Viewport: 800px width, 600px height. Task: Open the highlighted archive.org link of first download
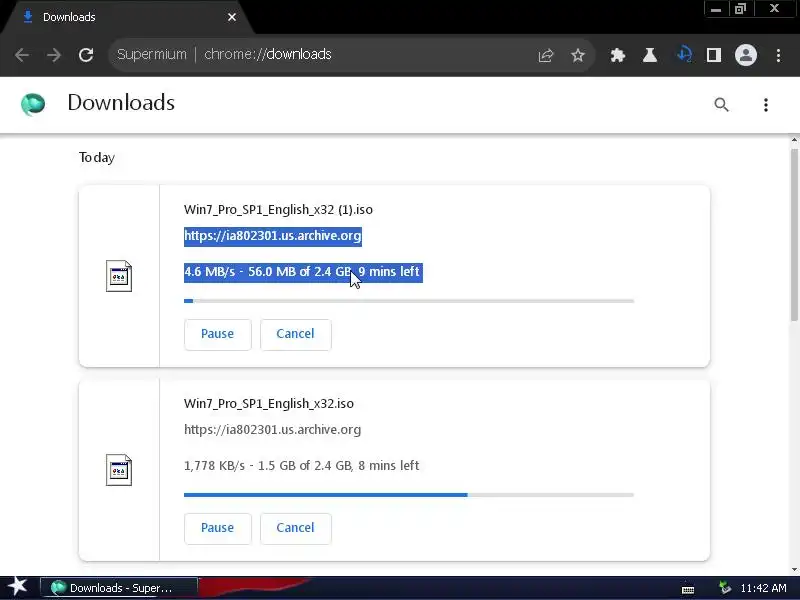[272, 236]
